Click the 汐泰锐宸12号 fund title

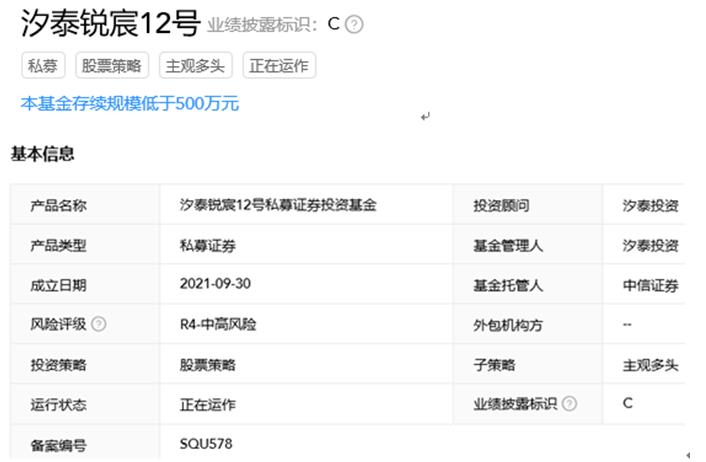tap(110, 23)
